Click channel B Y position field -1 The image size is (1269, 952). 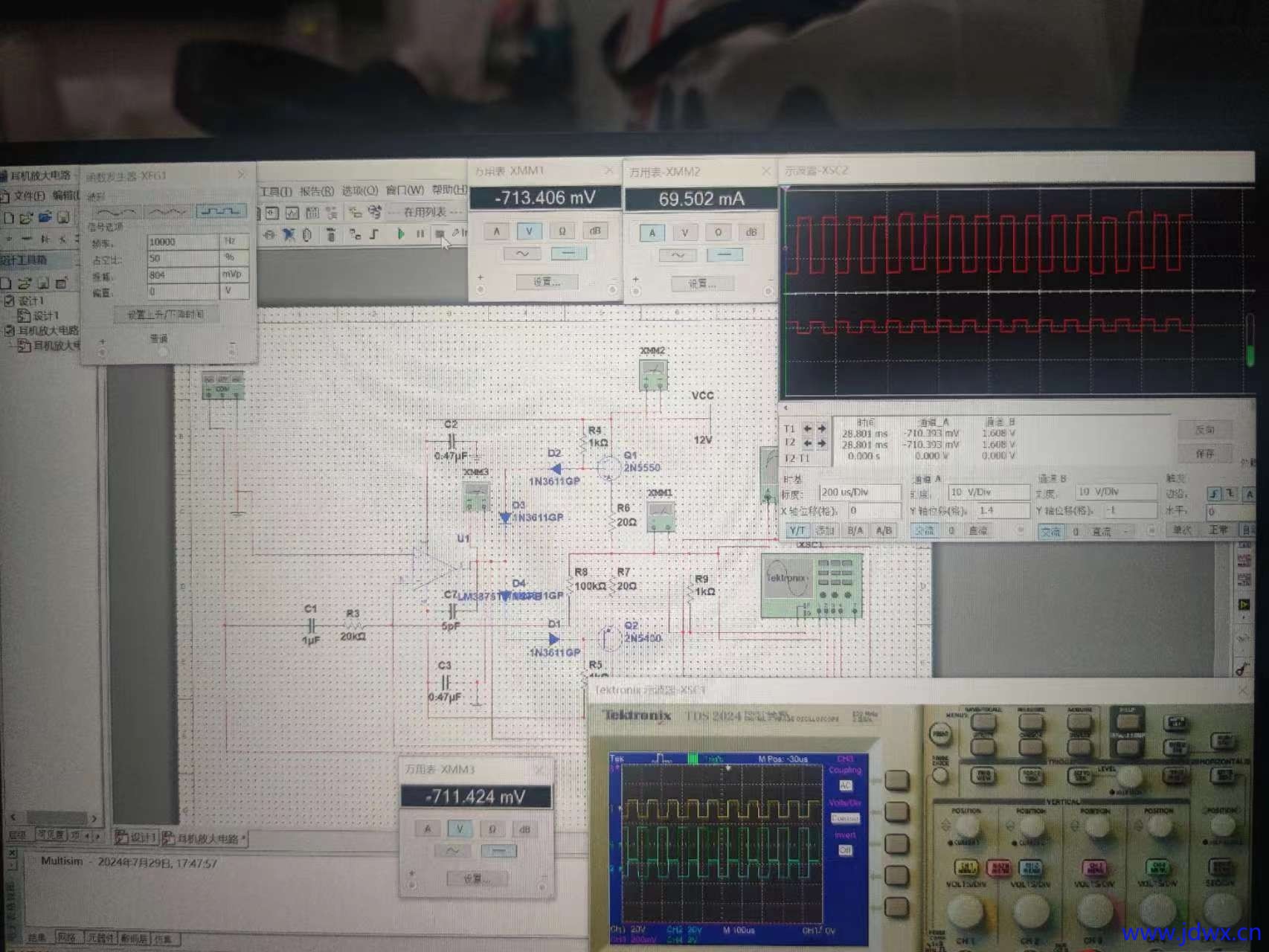[x=1129, y=510]
